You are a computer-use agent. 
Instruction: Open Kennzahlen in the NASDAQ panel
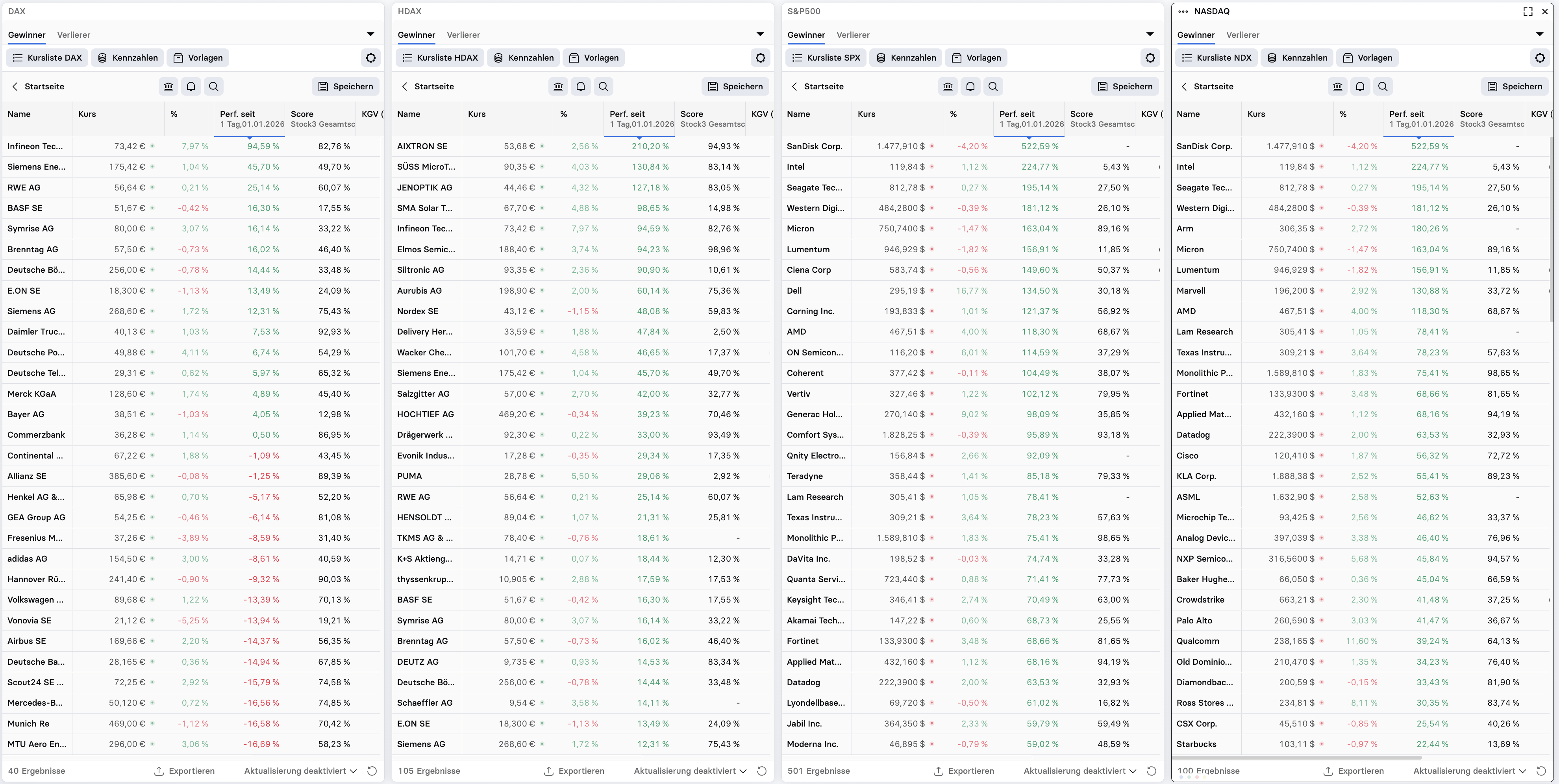(1297, 58)
